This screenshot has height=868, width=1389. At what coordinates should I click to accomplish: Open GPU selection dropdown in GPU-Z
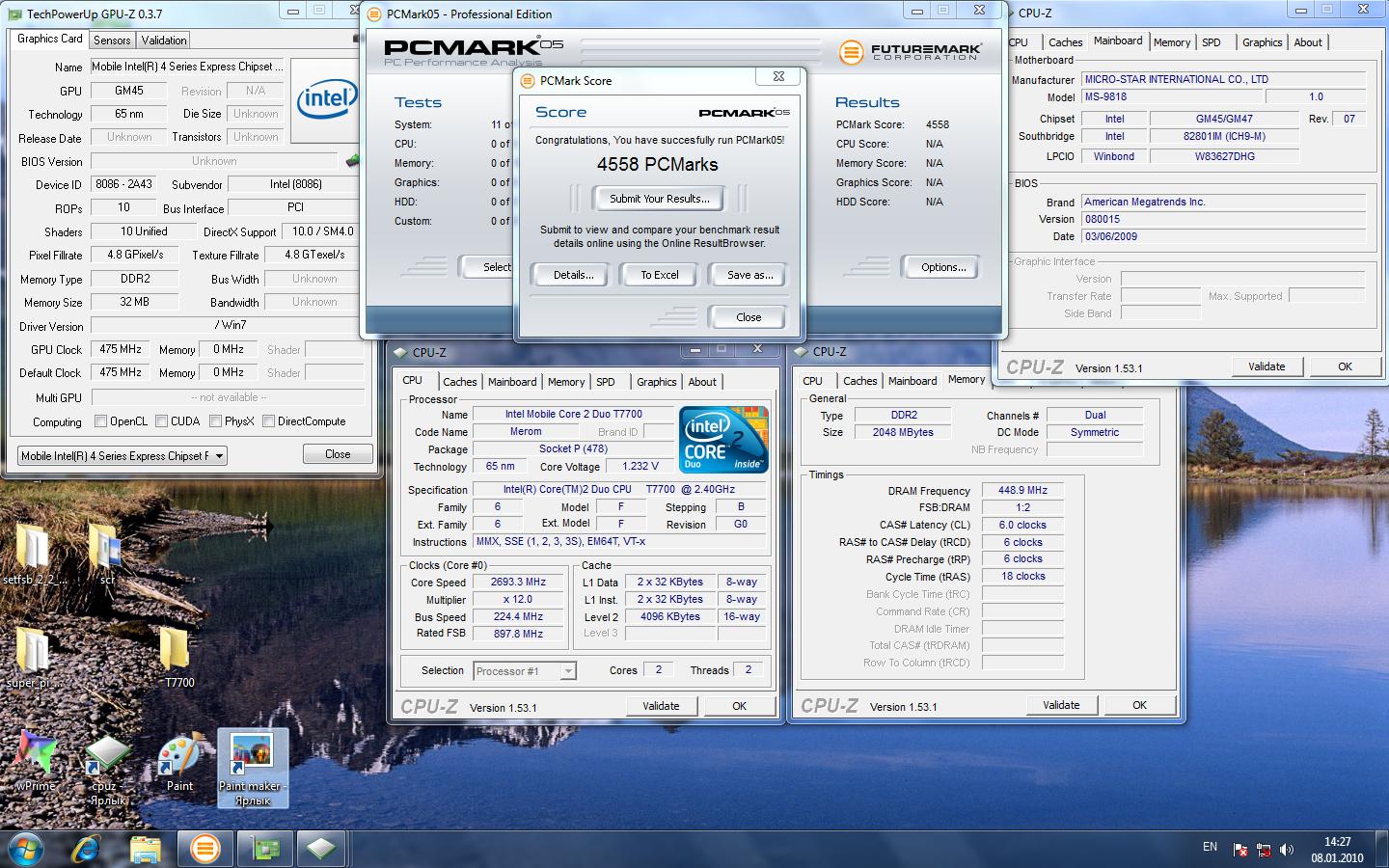point(123,455)
